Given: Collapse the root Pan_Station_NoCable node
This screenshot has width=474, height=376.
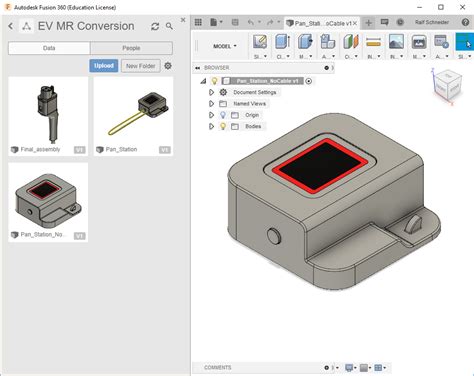Looking at the screenshot, I should 203,81.
